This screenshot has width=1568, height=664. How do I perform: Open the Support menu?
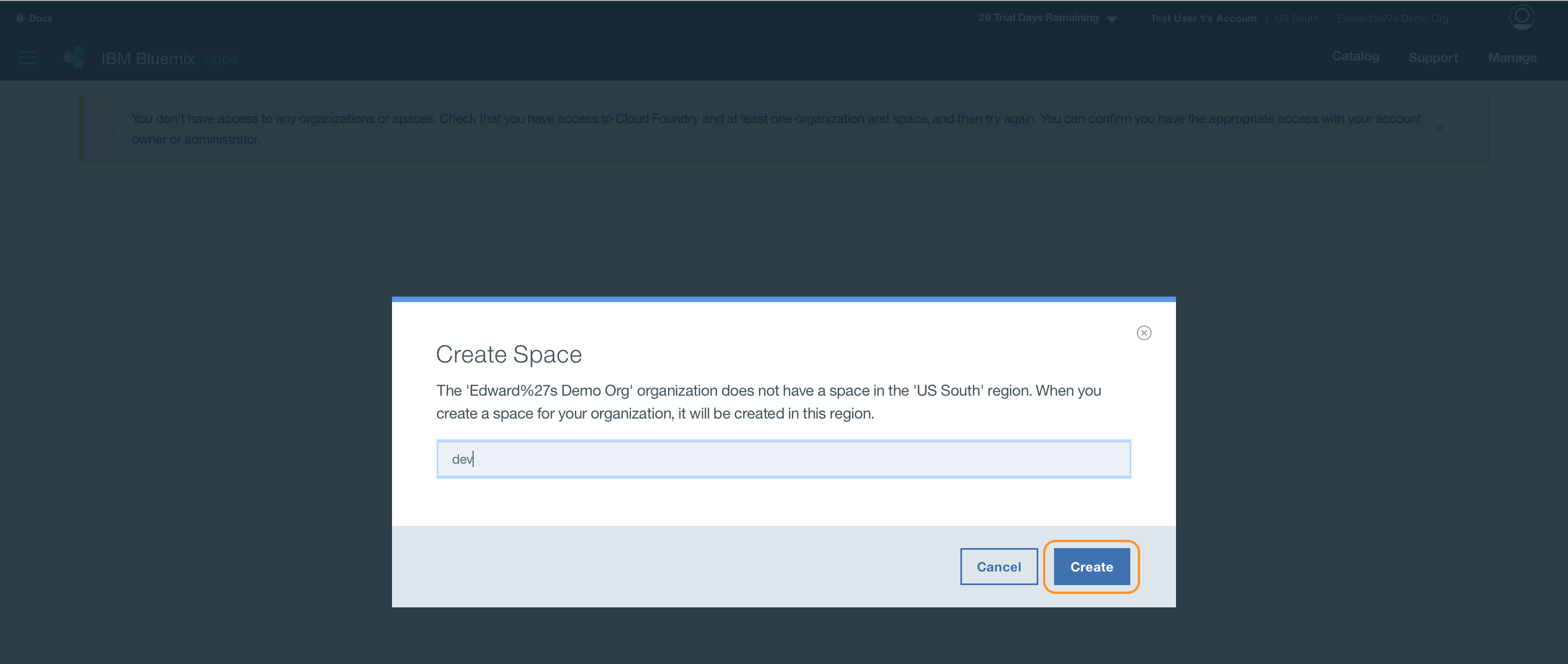point(1433,58)
